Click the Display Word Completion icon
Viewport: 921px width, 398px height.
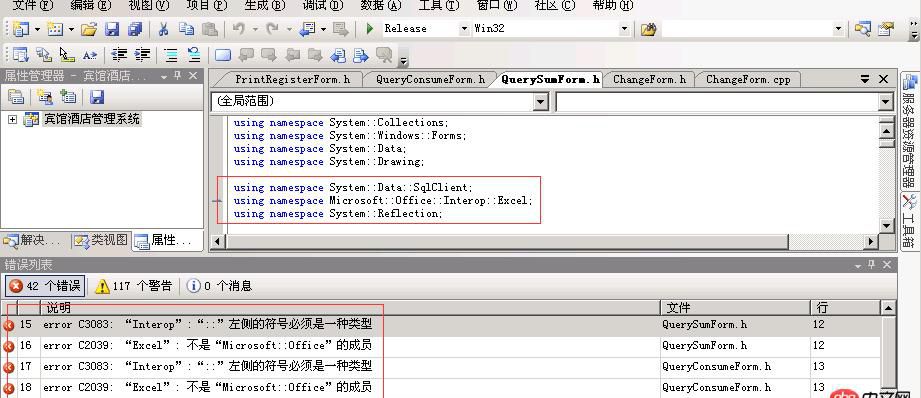click(90, 55)
